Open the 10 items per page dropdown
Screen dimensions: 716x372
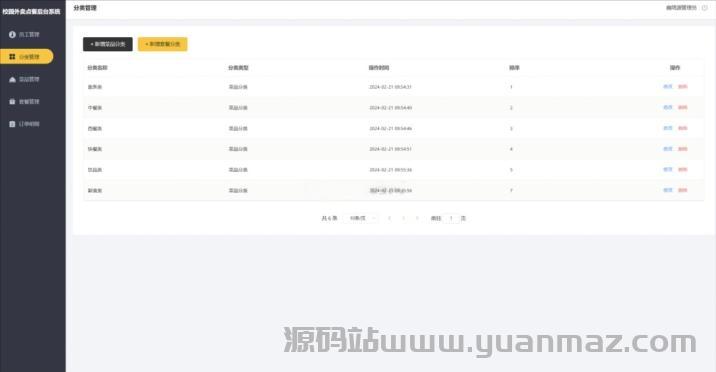(362, 218)
